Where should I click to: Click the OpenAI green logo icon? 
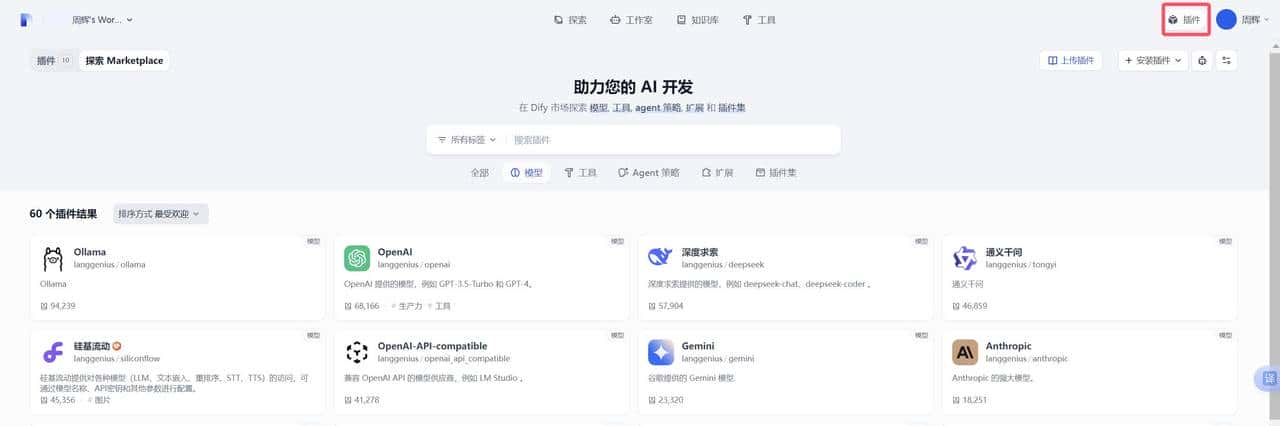[x=357, y=258]
